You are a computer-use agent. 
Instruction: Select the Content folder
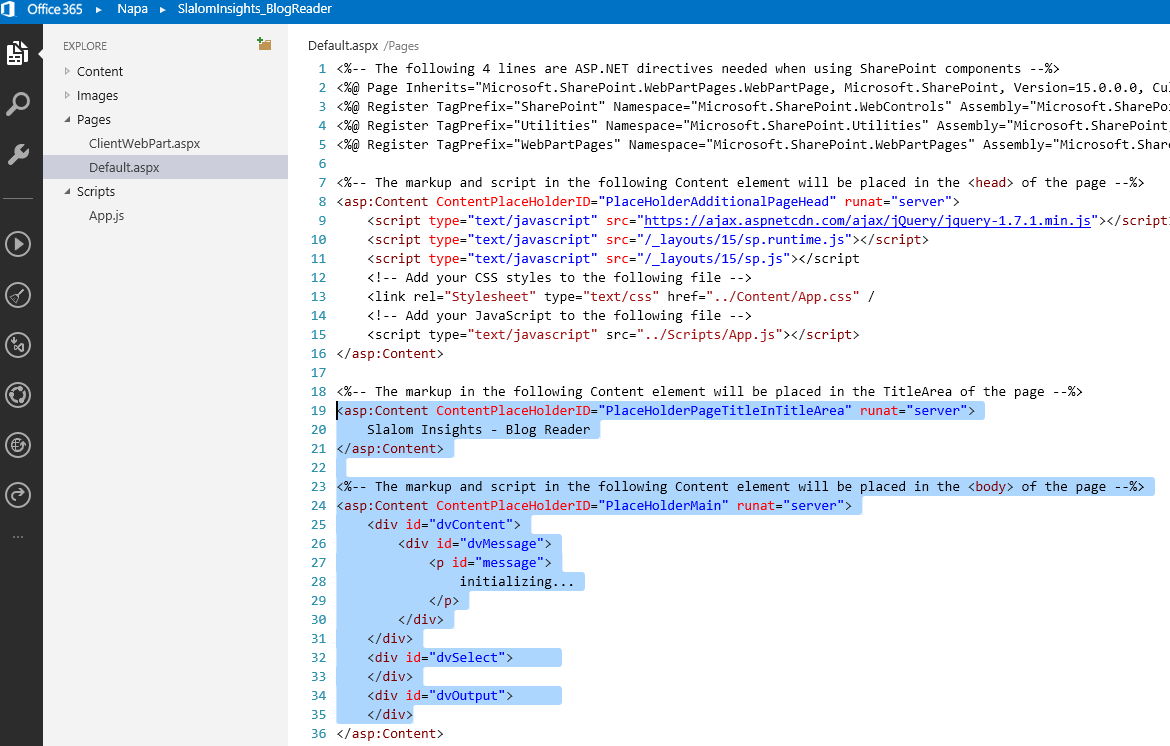[99, 72]
